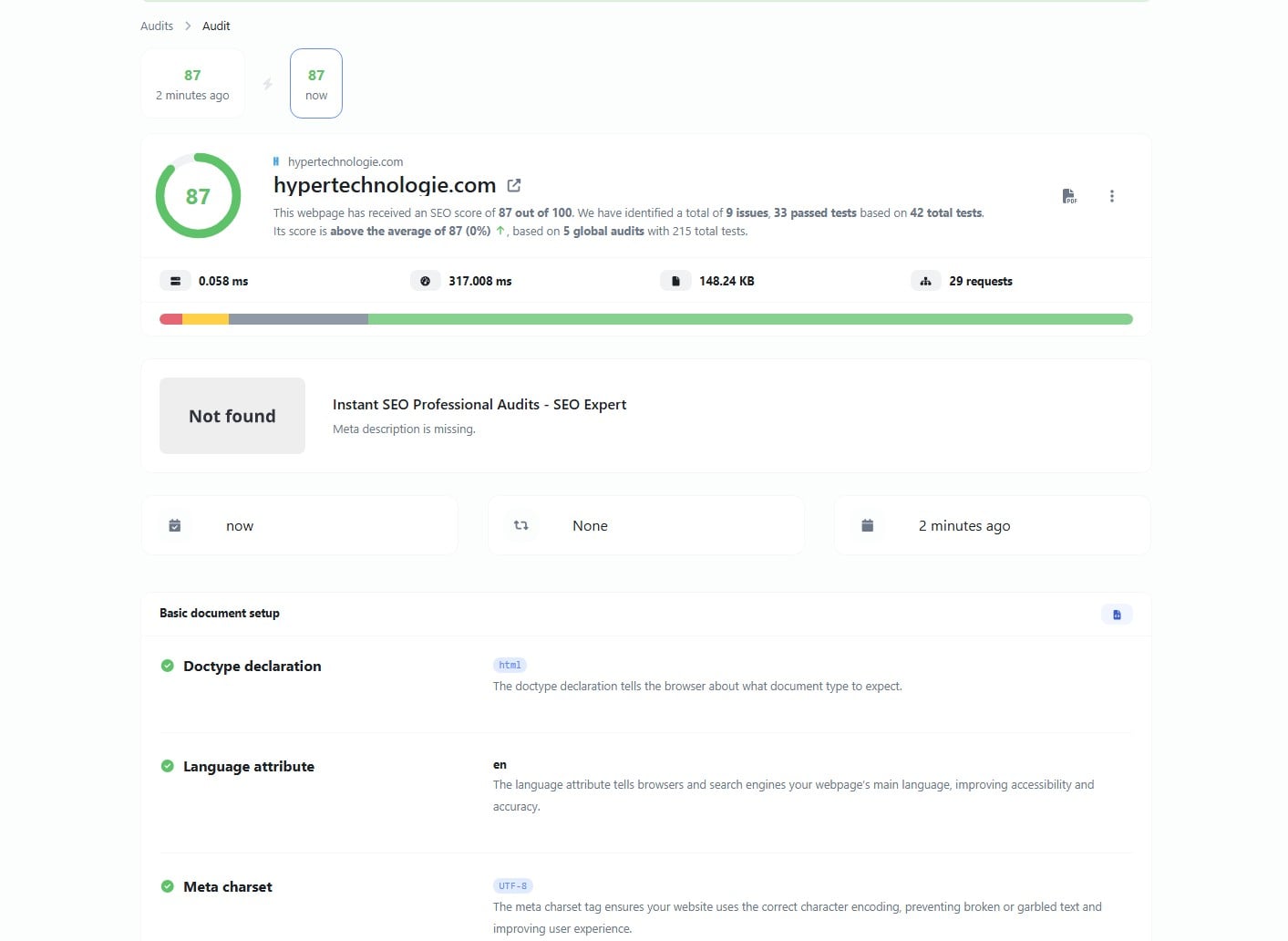Click the blue document icon in Basic document setup header
The height and width of the screenshot is (941, 1288).
click(1117, 614)
